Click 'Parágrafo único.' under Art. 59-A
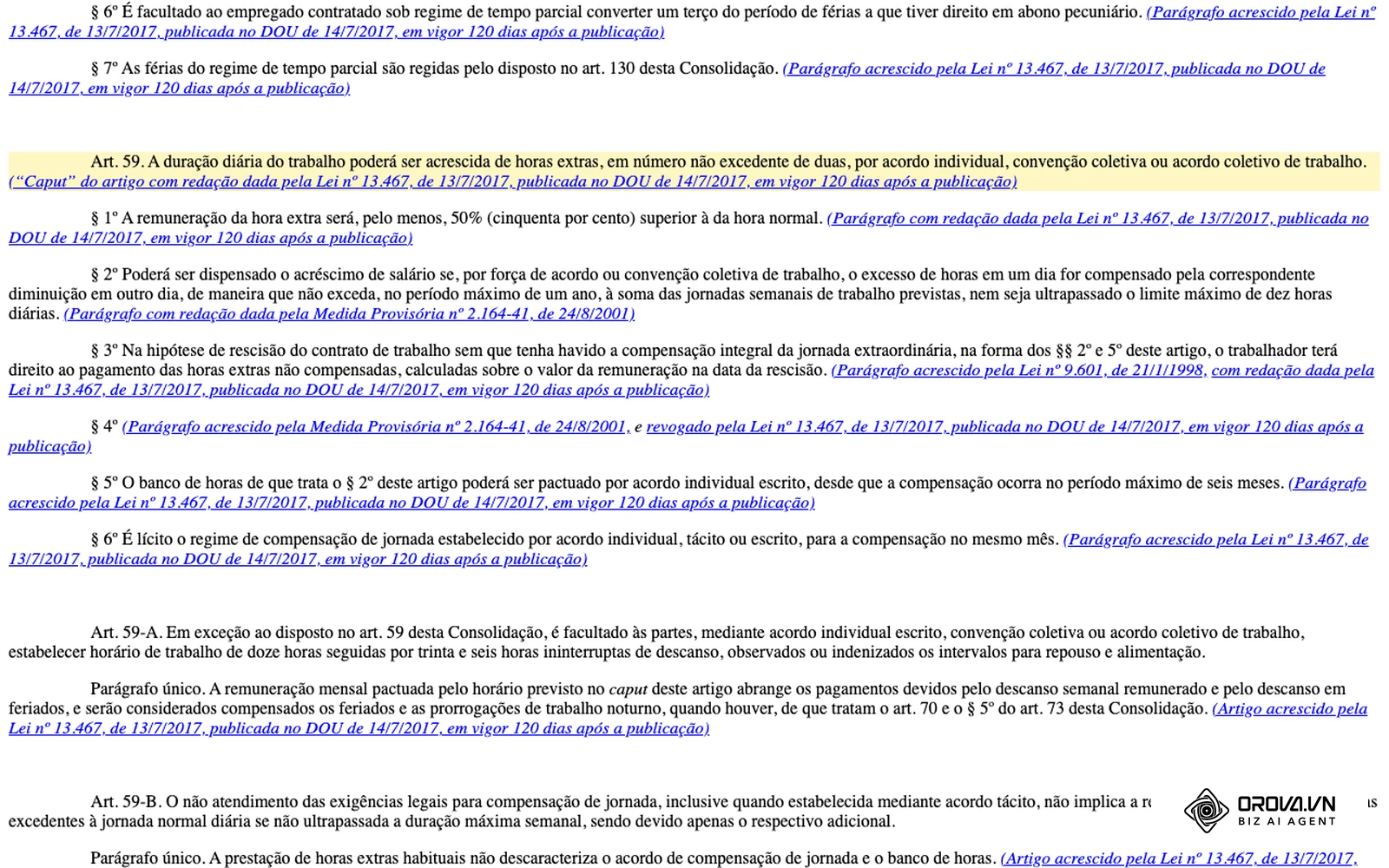 [x=148, y=689]
